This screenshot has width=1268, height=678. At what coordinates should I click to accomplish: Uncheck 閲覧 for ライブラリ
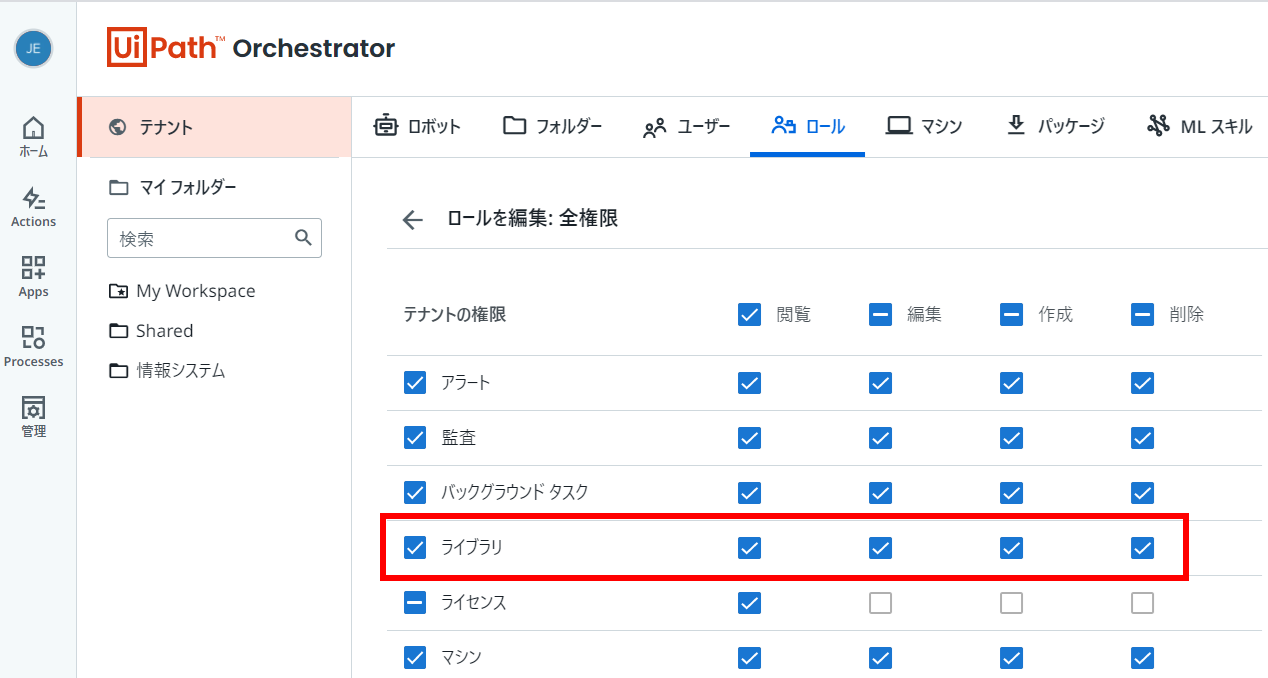(x=749, y=548)
